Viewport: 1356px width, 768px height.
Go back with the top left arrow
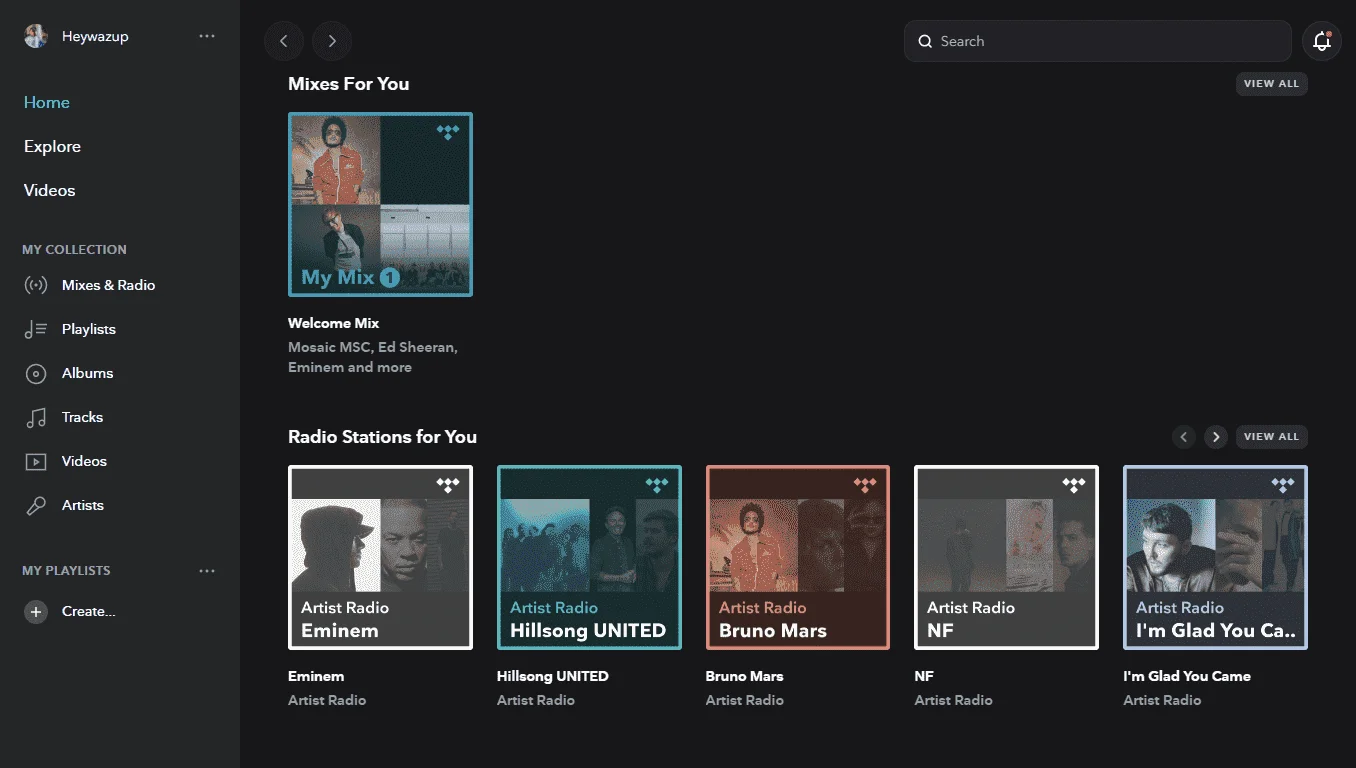pyautogui.click(x=284, y=41)
